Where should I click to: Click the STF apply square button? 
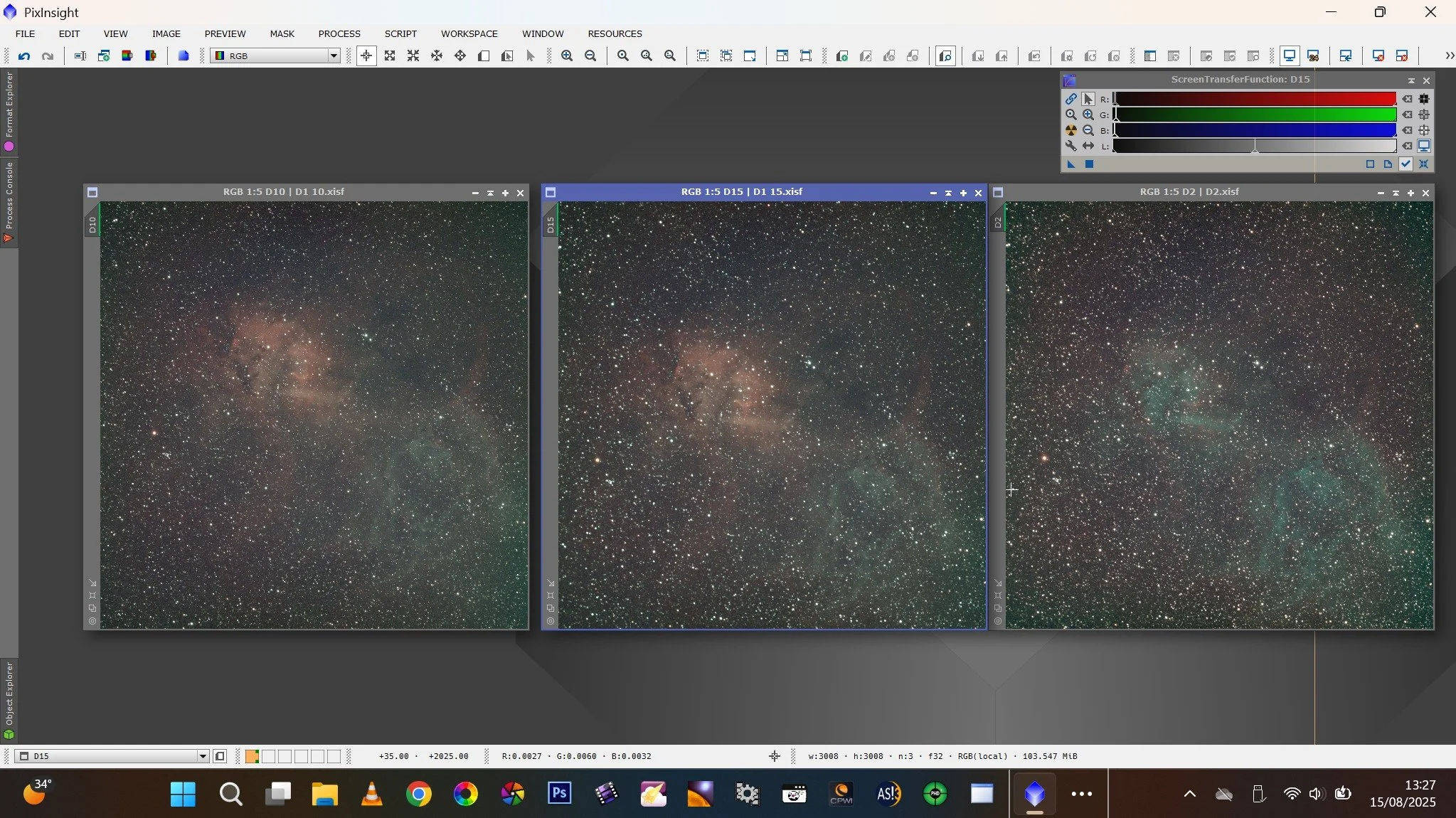pos(1089,164)
